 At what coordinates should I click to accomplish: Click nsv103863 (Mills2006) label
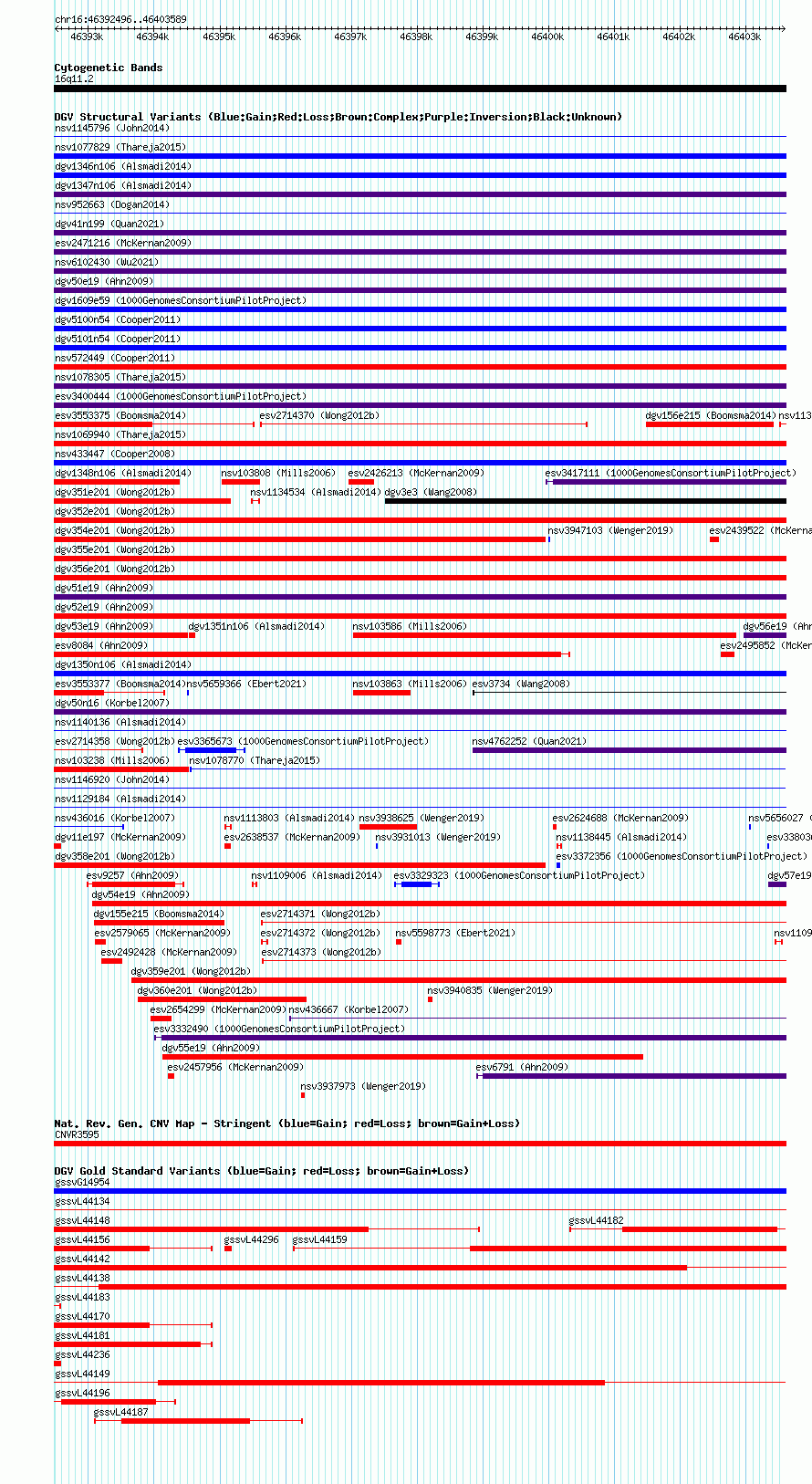pyautogui.click(x=410, y=684)
